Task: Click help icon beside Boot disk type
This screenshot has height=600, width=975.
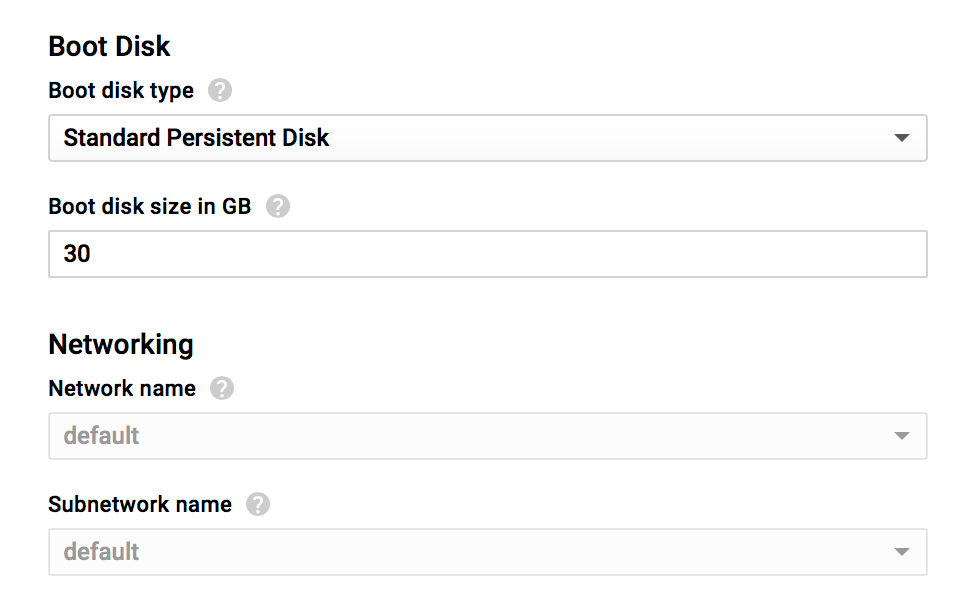Action: pyautogui.click(x=220, y=91)
